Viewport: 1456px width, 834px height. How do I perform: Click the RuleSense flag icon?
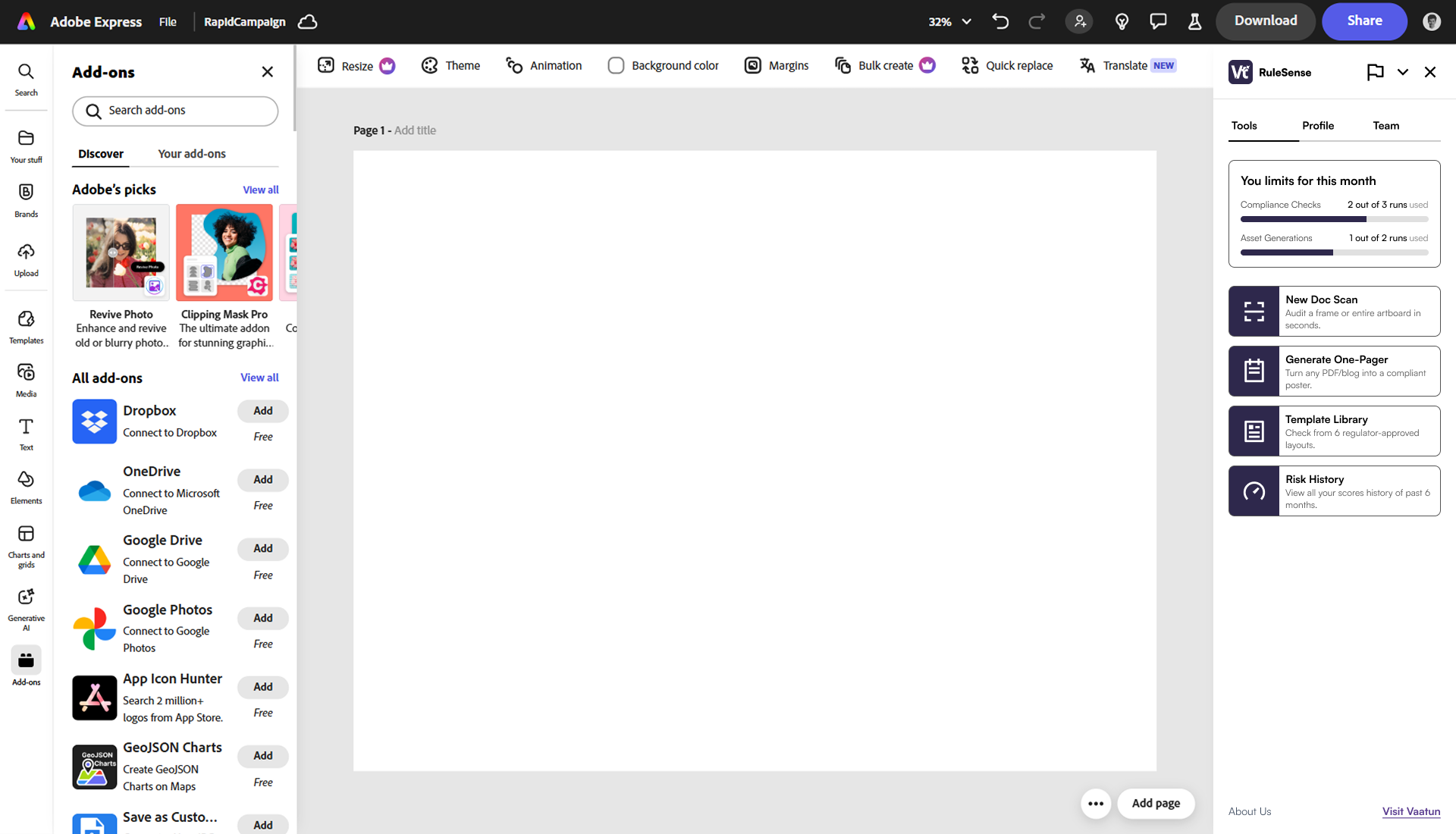(x=1375, y=72)
